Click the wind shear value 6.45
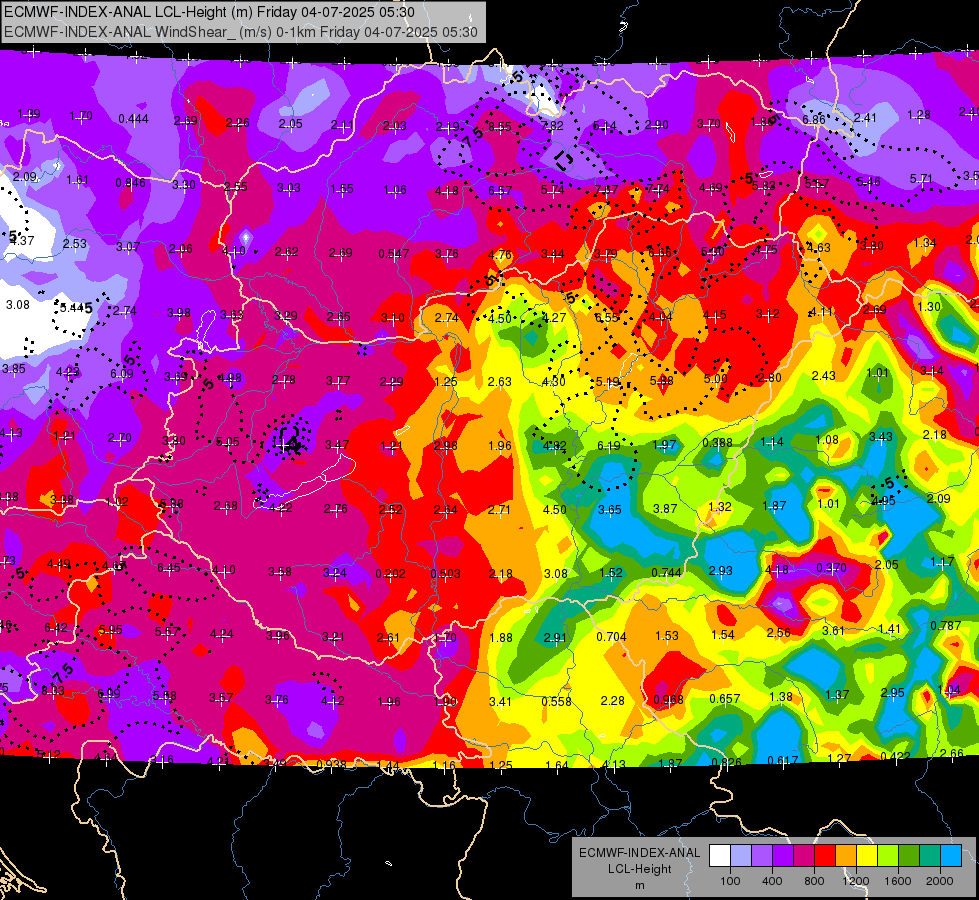Screen dimensions: 979x900 [x=169, y=568]
